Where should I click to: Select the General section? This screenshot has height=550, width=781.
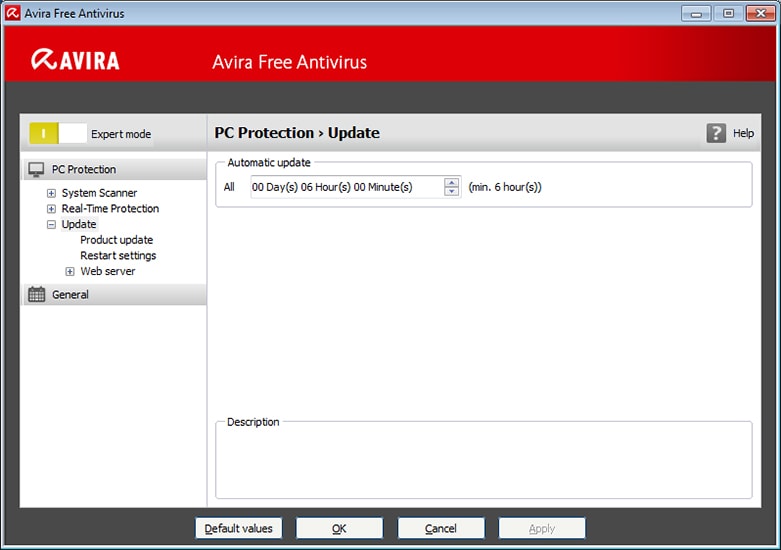[114, 294]
